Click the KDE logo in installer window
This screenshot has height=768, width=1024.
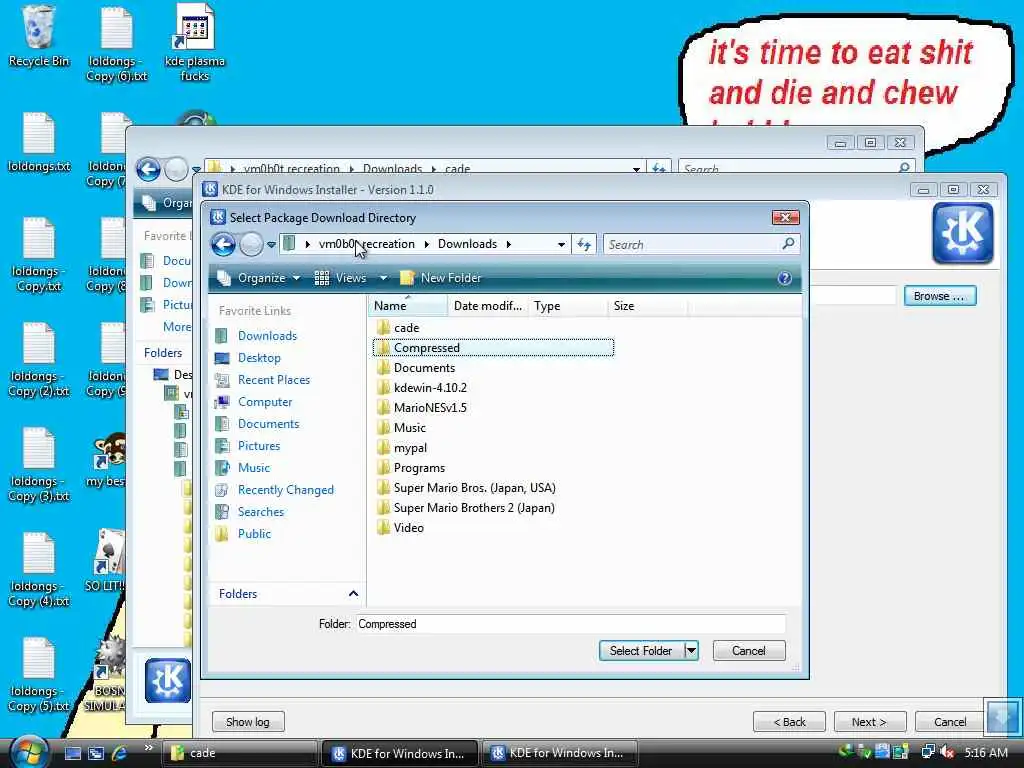click(x=962, y=233)
